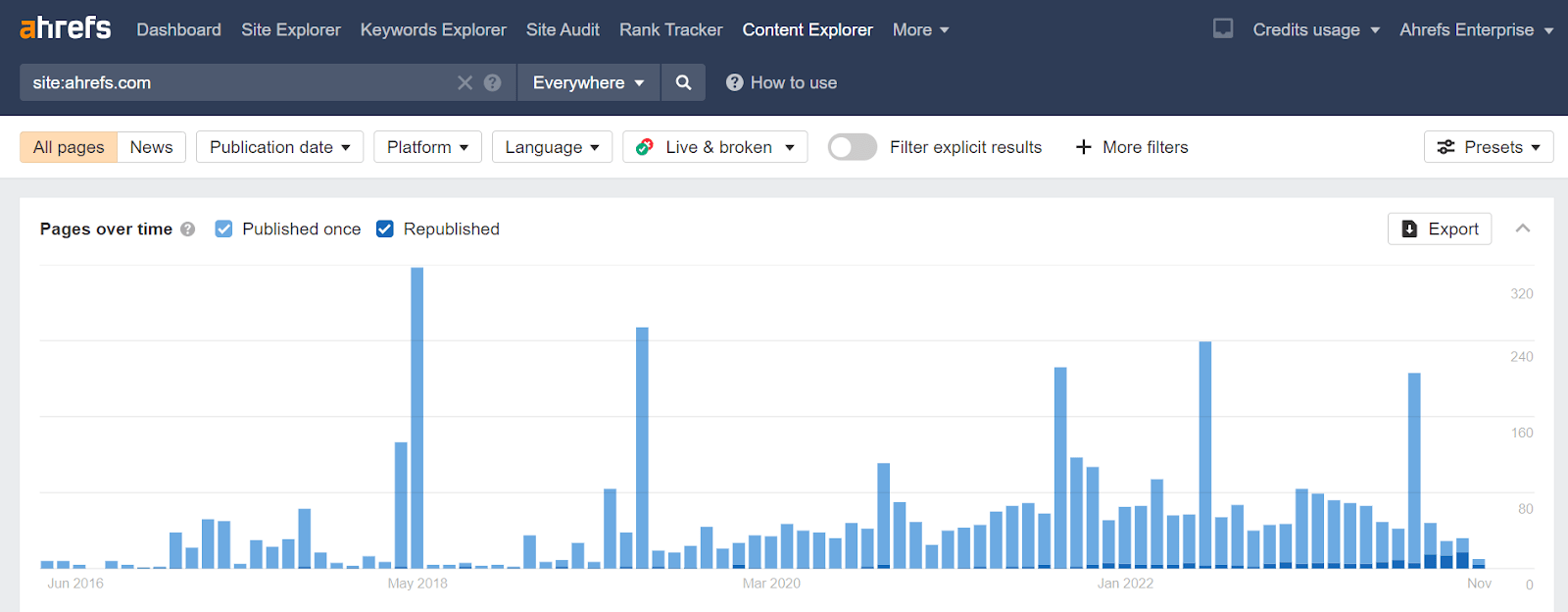Open Credits usage dropdown
Image resolution: width=1568 pixels, height=612 pixels.
click(x=1316, y=29)
